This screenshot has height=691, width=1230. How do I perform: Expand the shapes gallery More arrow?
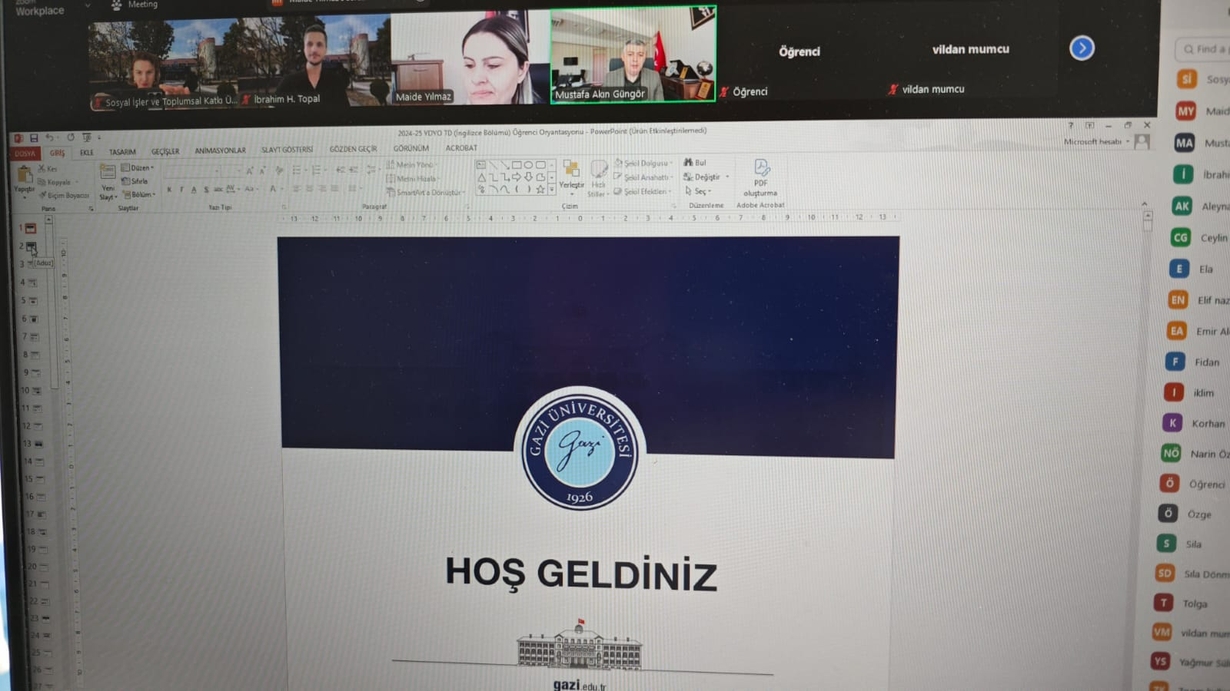click(x=551, y=189)
